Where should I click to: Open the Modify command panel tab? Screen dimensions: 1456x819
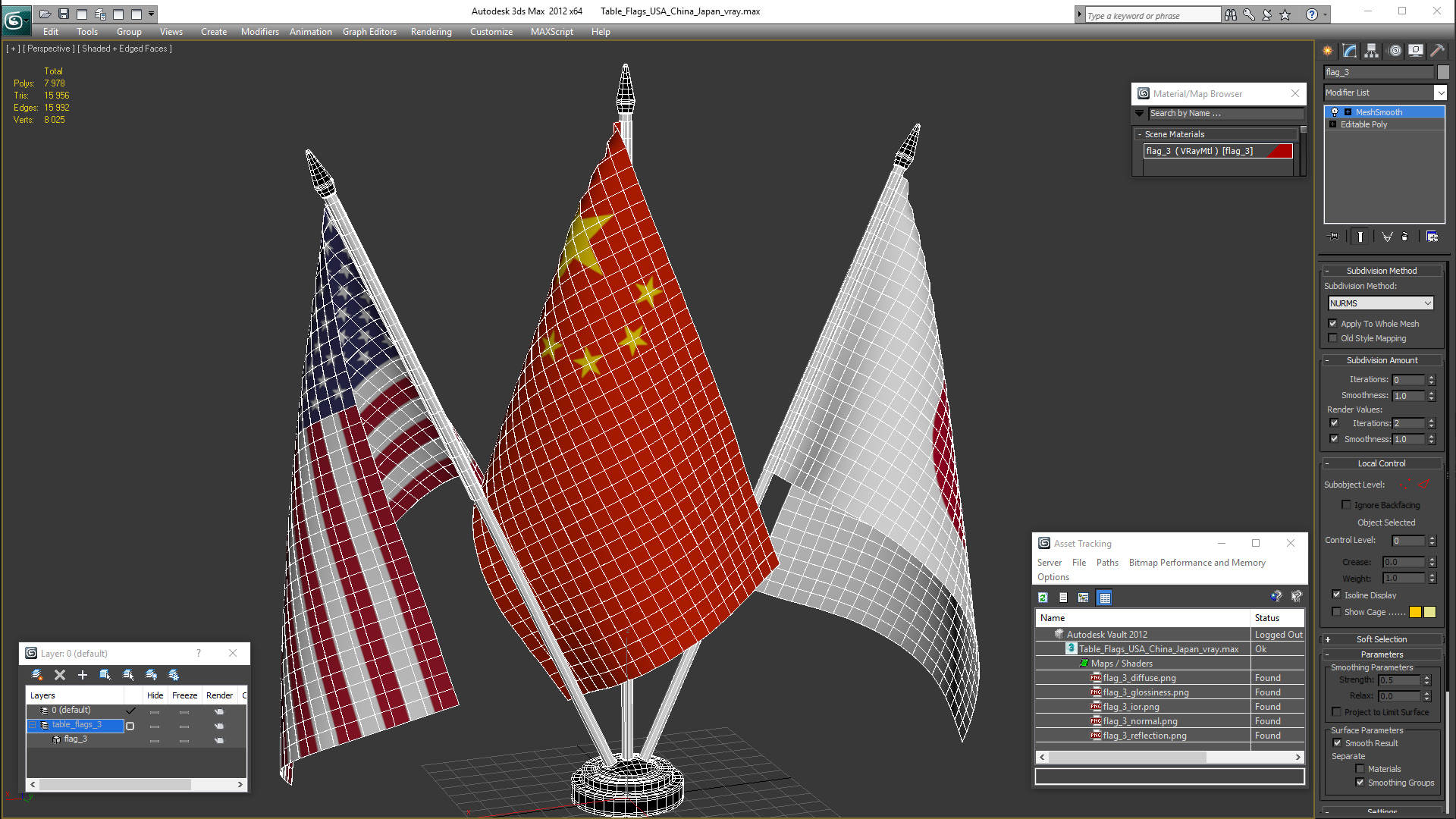1350,51
